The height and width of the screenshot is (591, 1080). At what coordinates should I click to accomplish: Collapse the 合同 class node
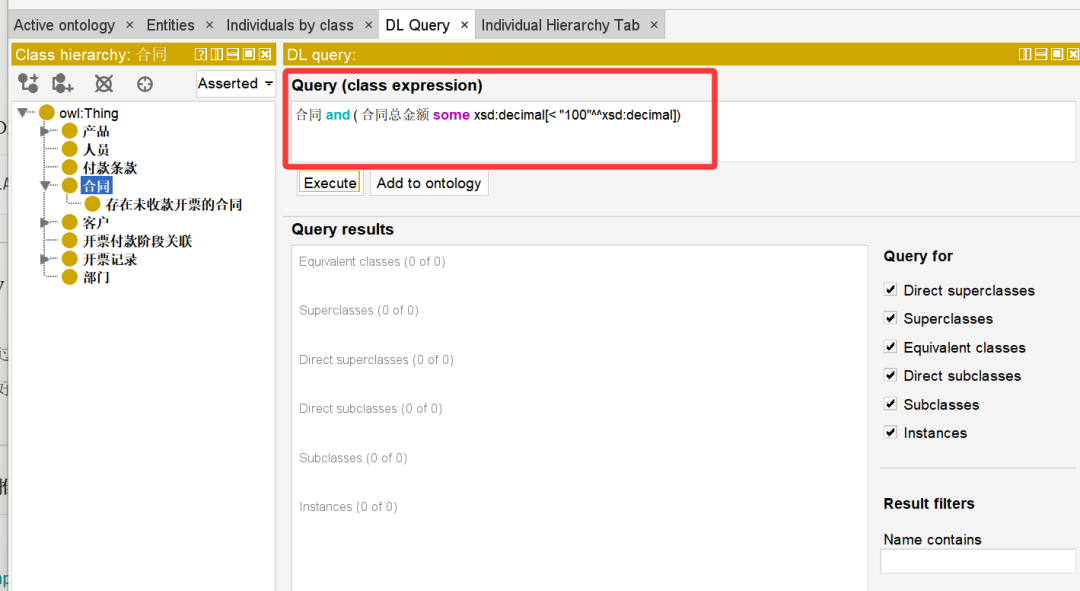(45, 185)
